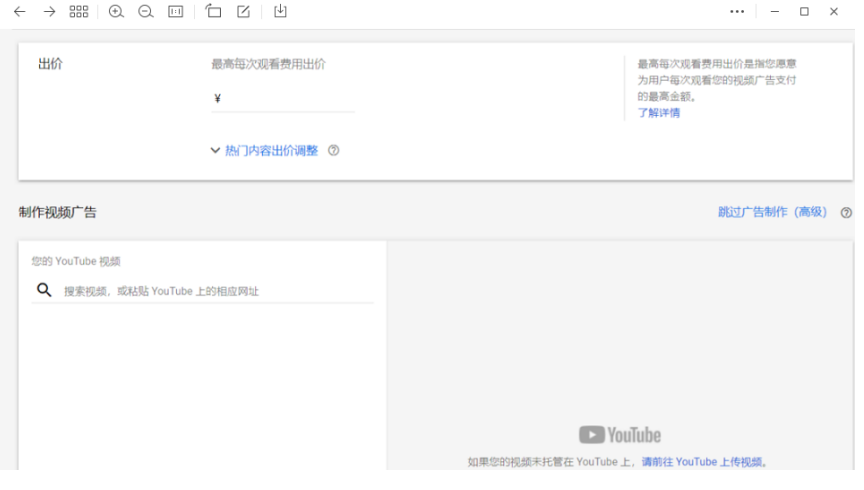Screen dimensions: 864x490
Task: Rotate the image with the rotate icon
Action: (213, 11)
